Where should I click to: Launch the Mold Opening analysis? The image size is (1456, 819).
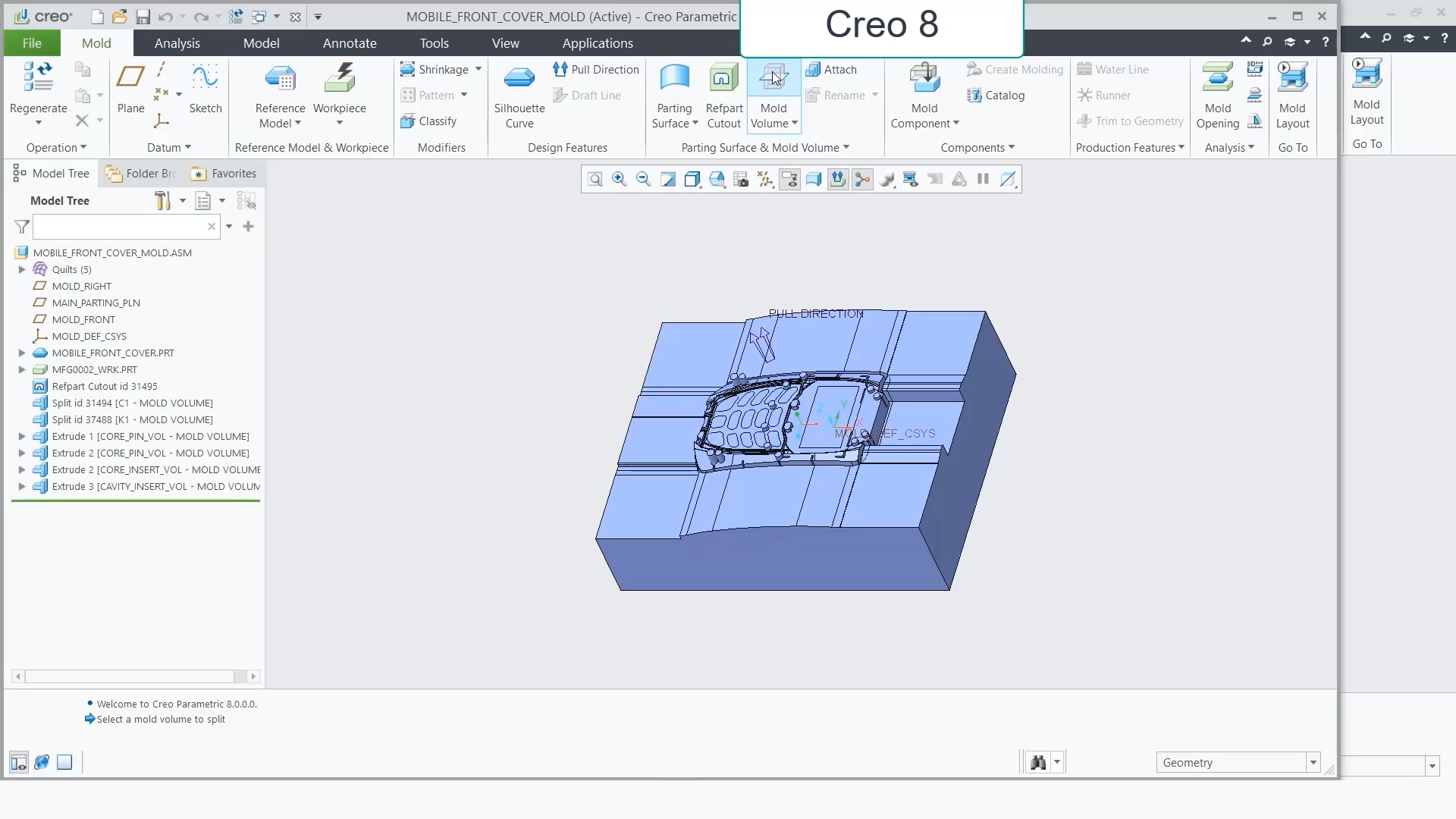1217,96
